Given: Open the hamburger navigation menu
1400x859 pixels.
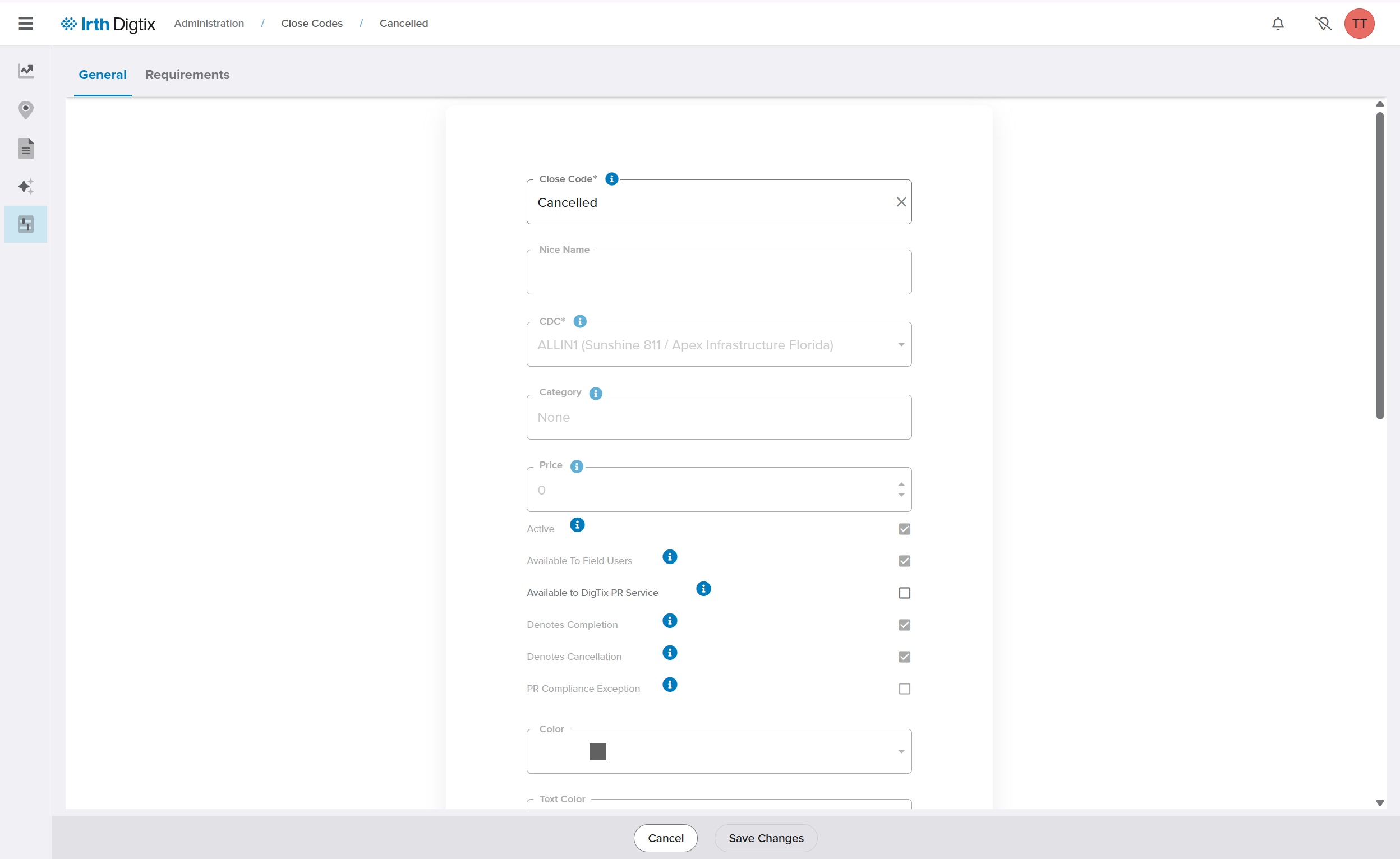Looking at the screenshot, I should 26,24.
